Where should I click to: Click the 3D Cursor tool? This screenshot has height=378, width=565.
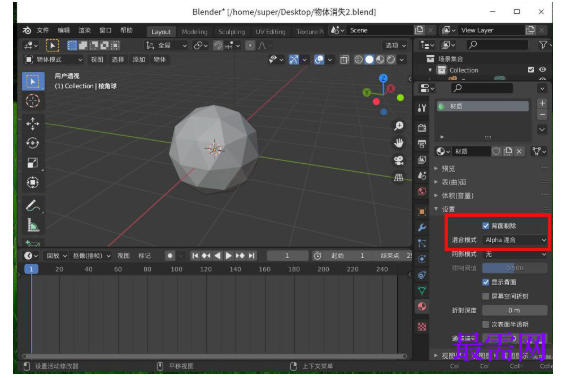click(x=33, y=101)
